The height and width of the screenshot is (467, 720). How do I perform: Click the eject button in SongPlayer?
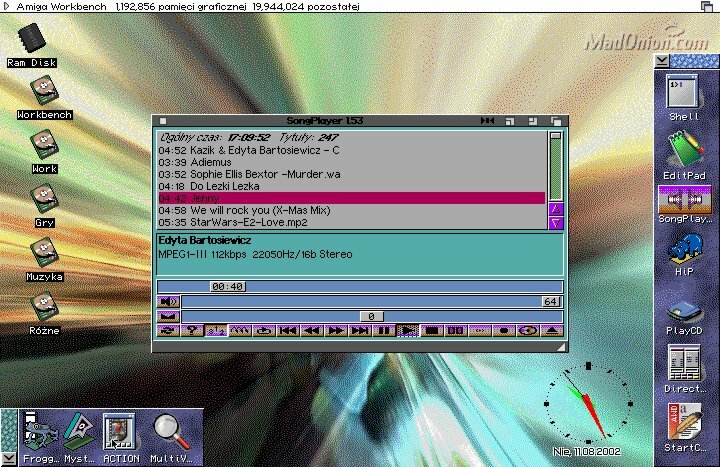[x=551, y=331]
